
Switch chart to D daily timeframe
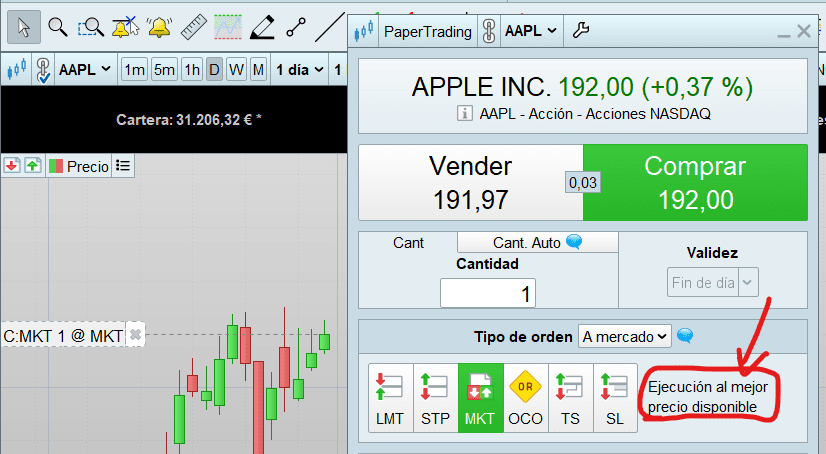(214, 70)
